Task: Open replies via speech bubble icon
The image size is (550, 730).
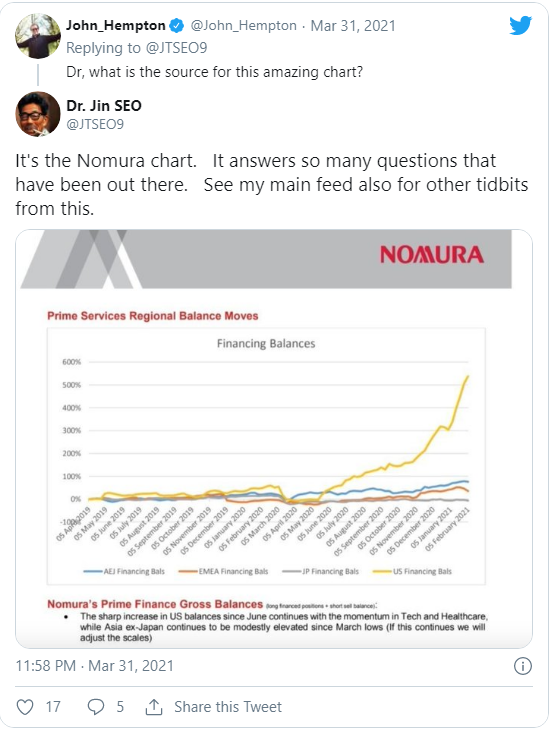Action: click(x=96, y=707)
